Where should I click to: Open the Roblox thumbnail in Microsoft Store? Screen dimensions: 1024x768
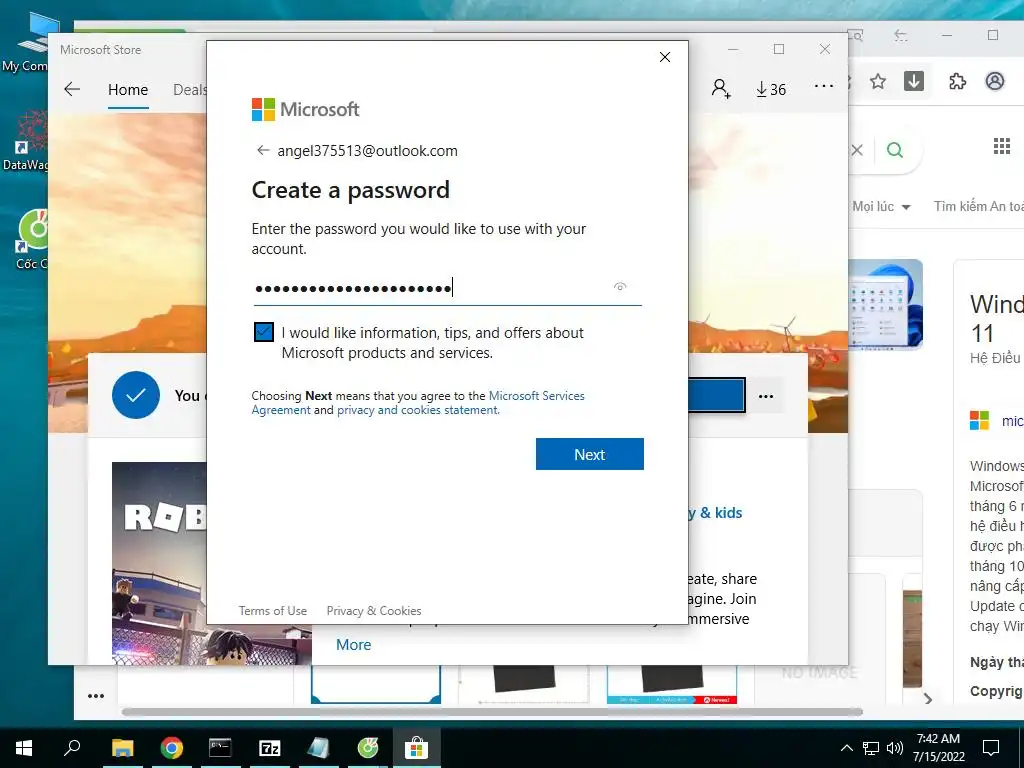pos(159,563)
